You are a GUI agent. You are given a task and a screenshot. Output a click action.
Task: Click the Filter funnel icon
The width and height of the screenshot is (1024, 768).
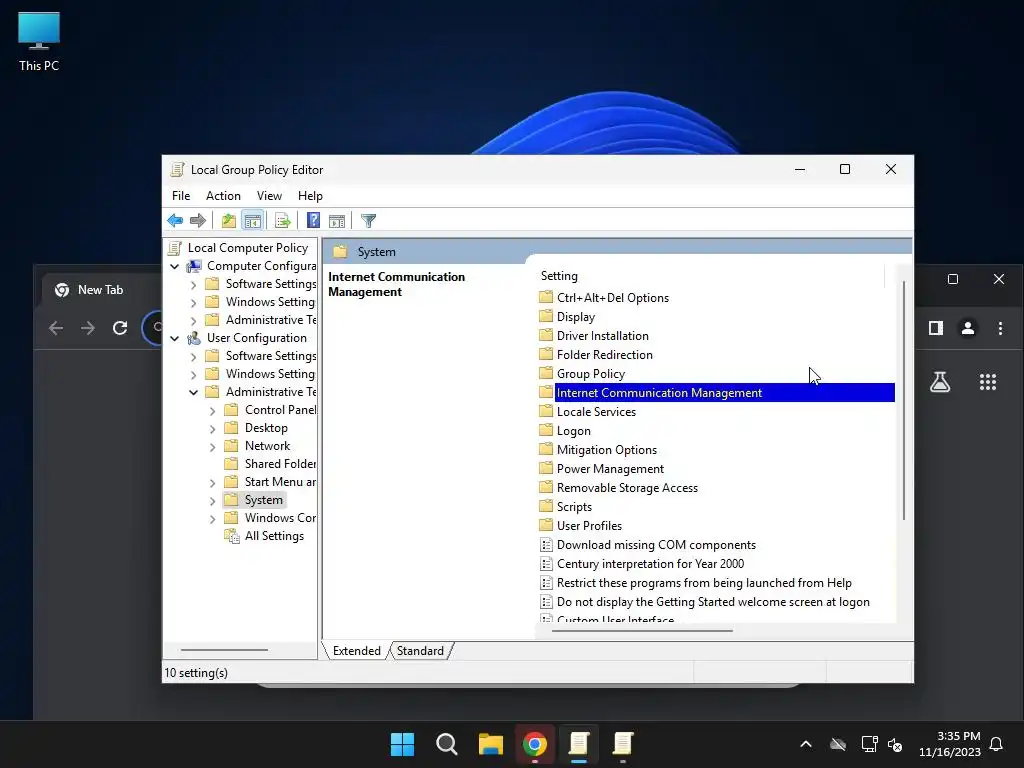click(x=368, y=221)
